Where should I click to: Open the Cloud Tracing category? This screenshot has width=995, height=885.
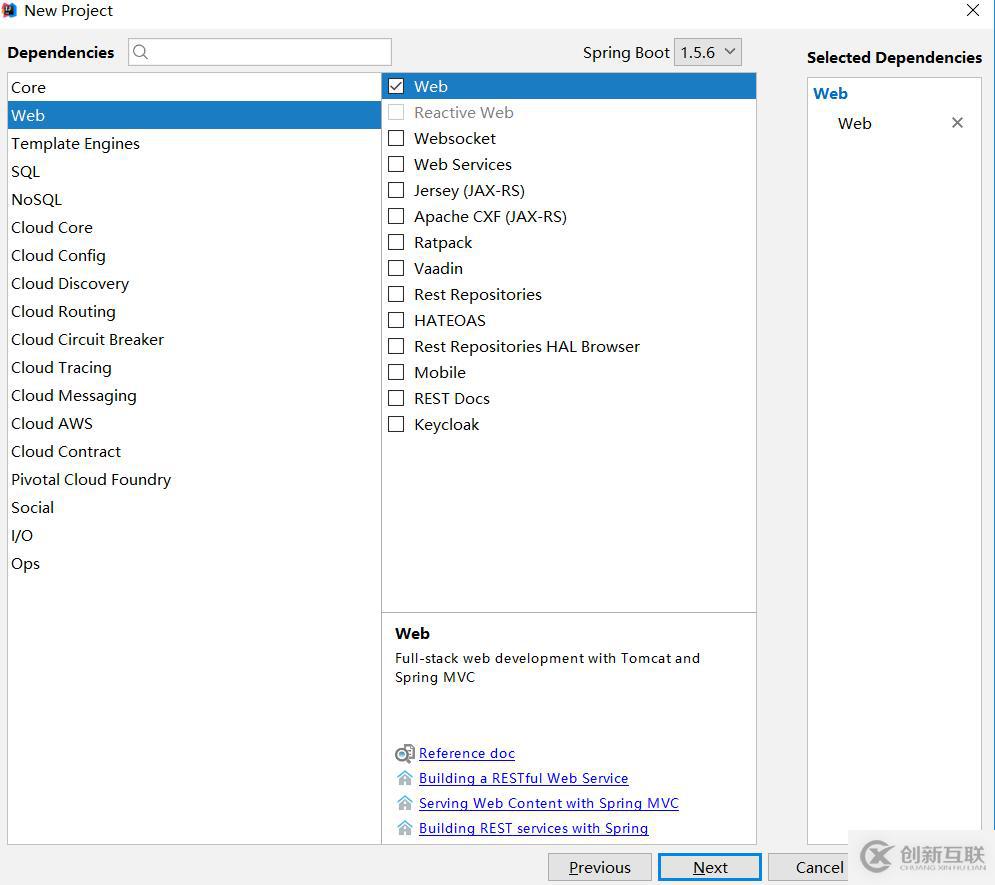194,367
